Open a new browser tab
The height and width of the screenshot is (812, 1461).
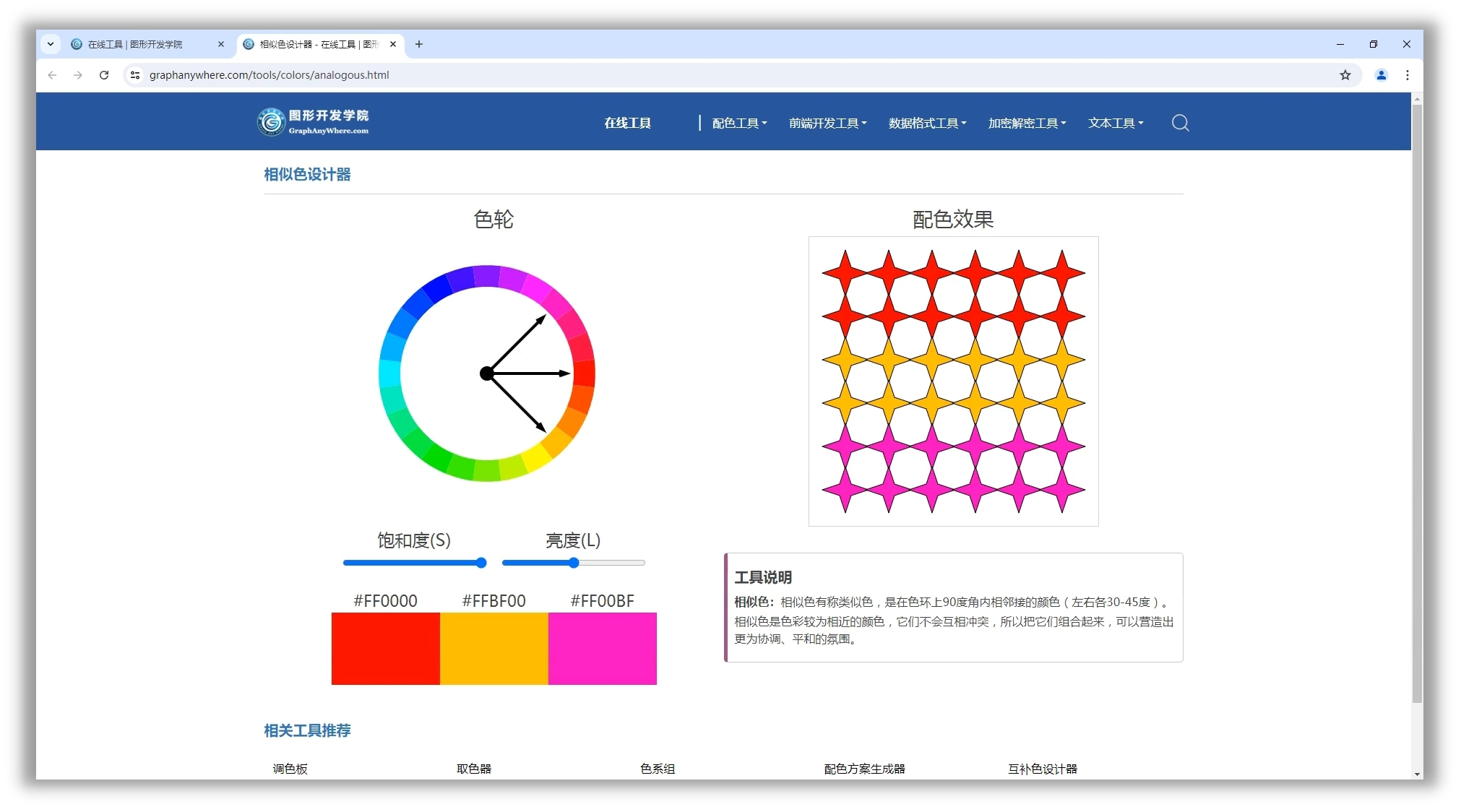tap(419, 44)
